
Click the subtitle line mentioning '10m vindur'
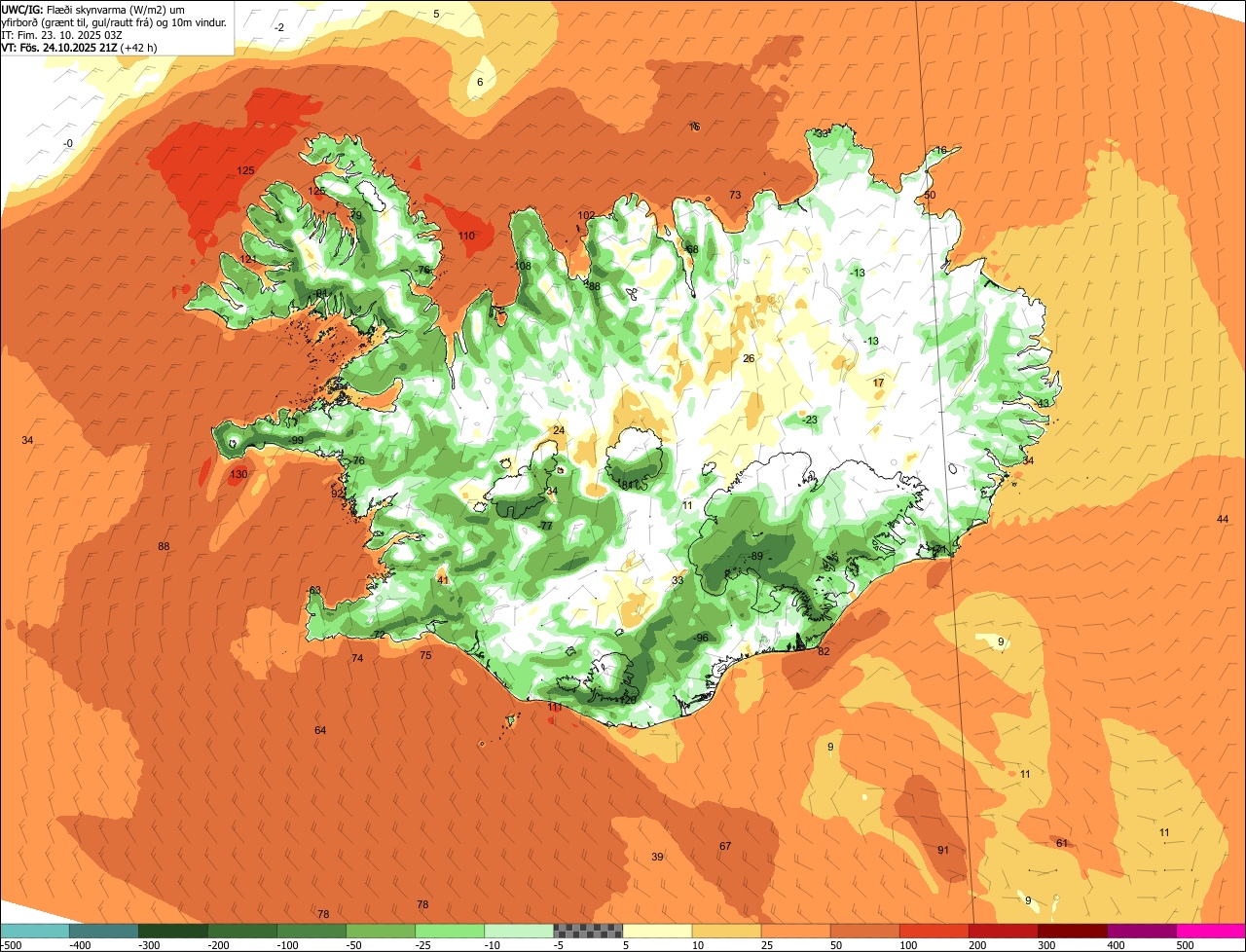click(114, 21)
